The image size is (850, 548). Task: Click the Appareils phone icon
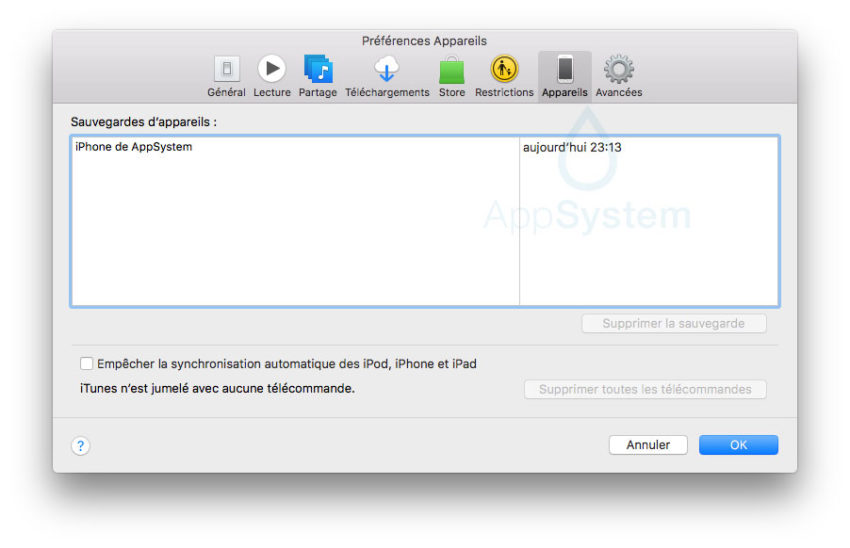point(565,69)
